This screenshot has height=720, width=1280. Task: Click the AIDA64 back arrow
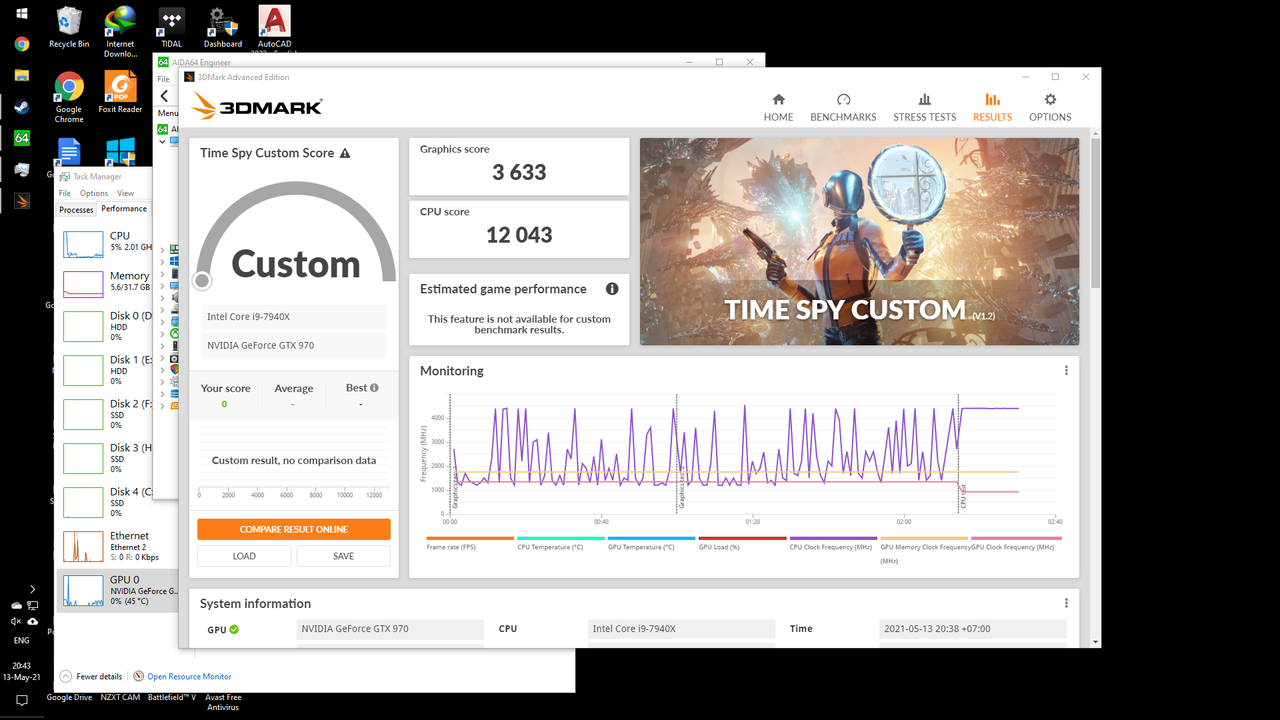(x=164, y=96)
